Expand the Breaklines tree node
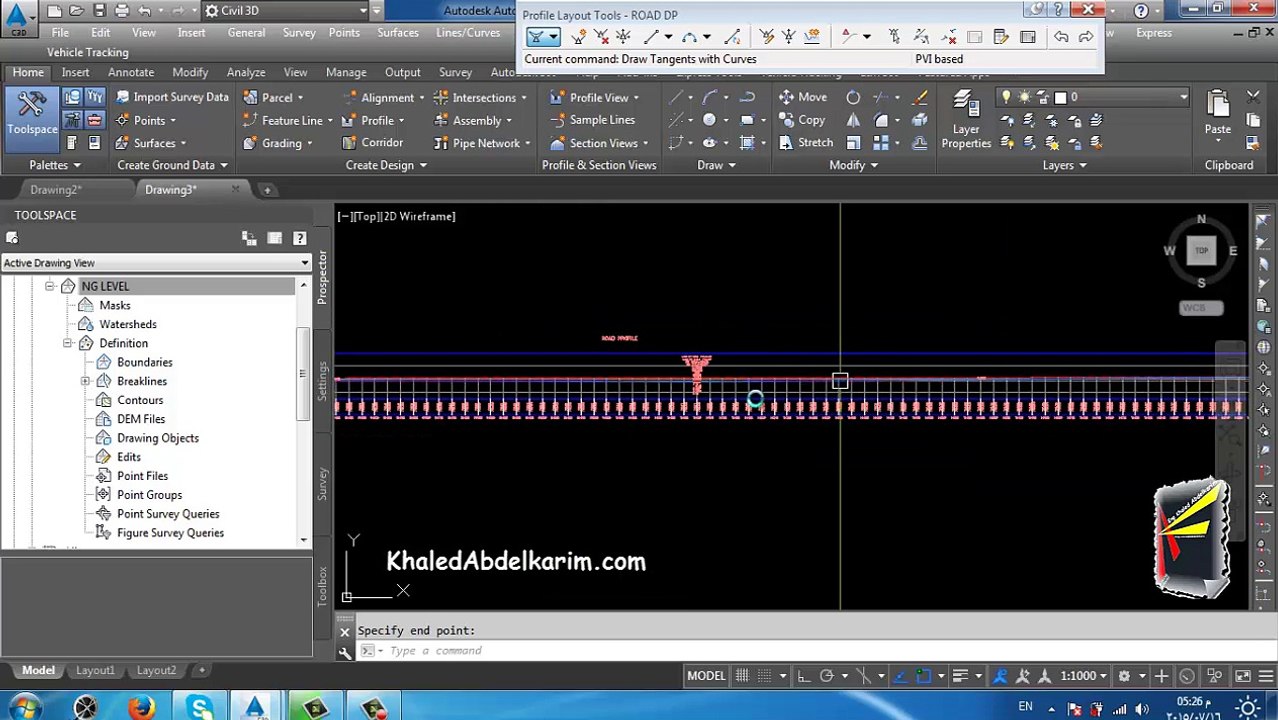Screen dimensions: 1278x720 coord(85,381)
